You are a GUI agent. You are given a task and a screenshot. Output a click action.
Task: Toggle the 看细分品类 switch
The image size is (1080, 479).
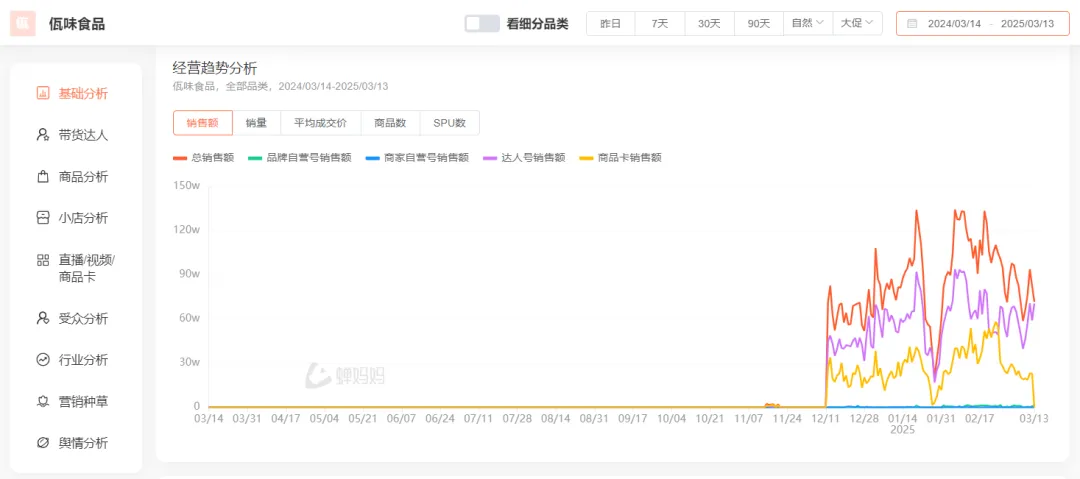(481, 23)
